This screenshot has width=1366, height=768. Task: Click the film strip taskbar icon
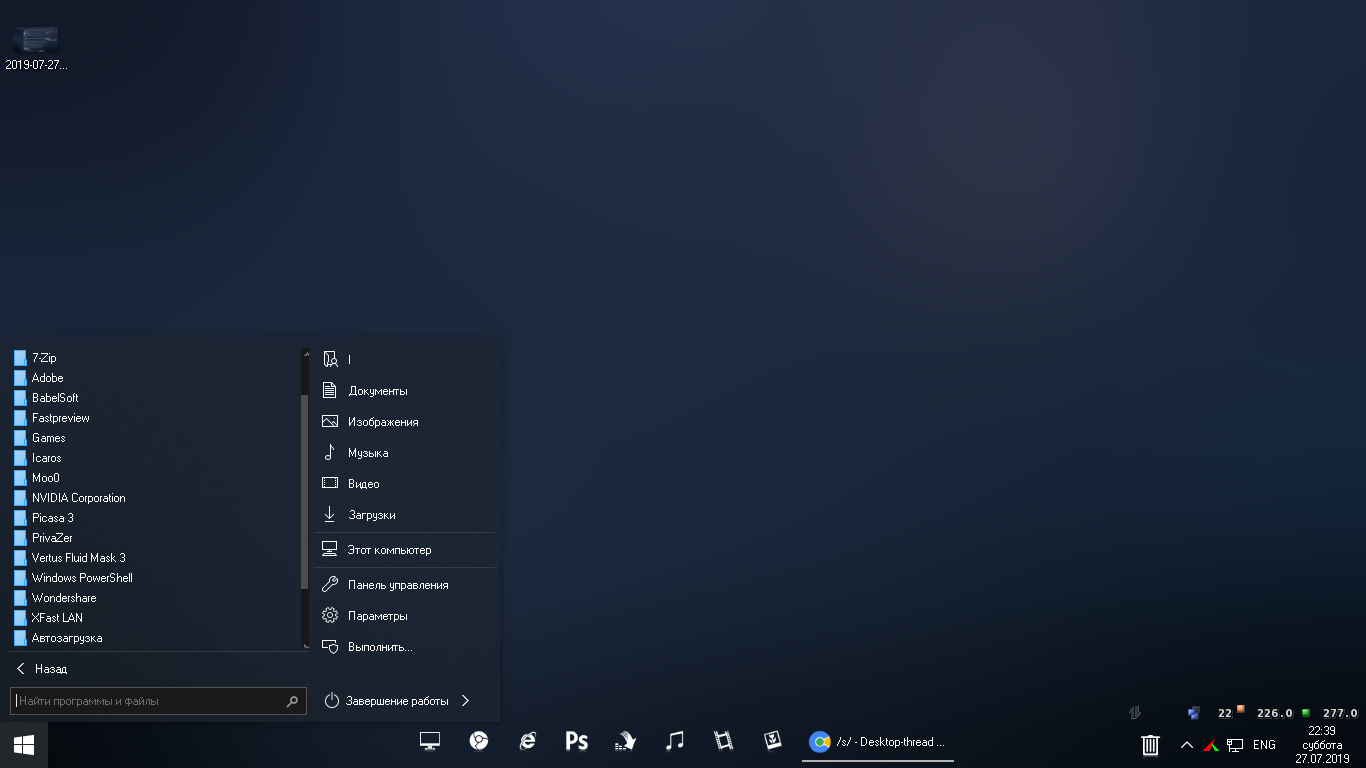pyautogui.click(x=724, y=741)
